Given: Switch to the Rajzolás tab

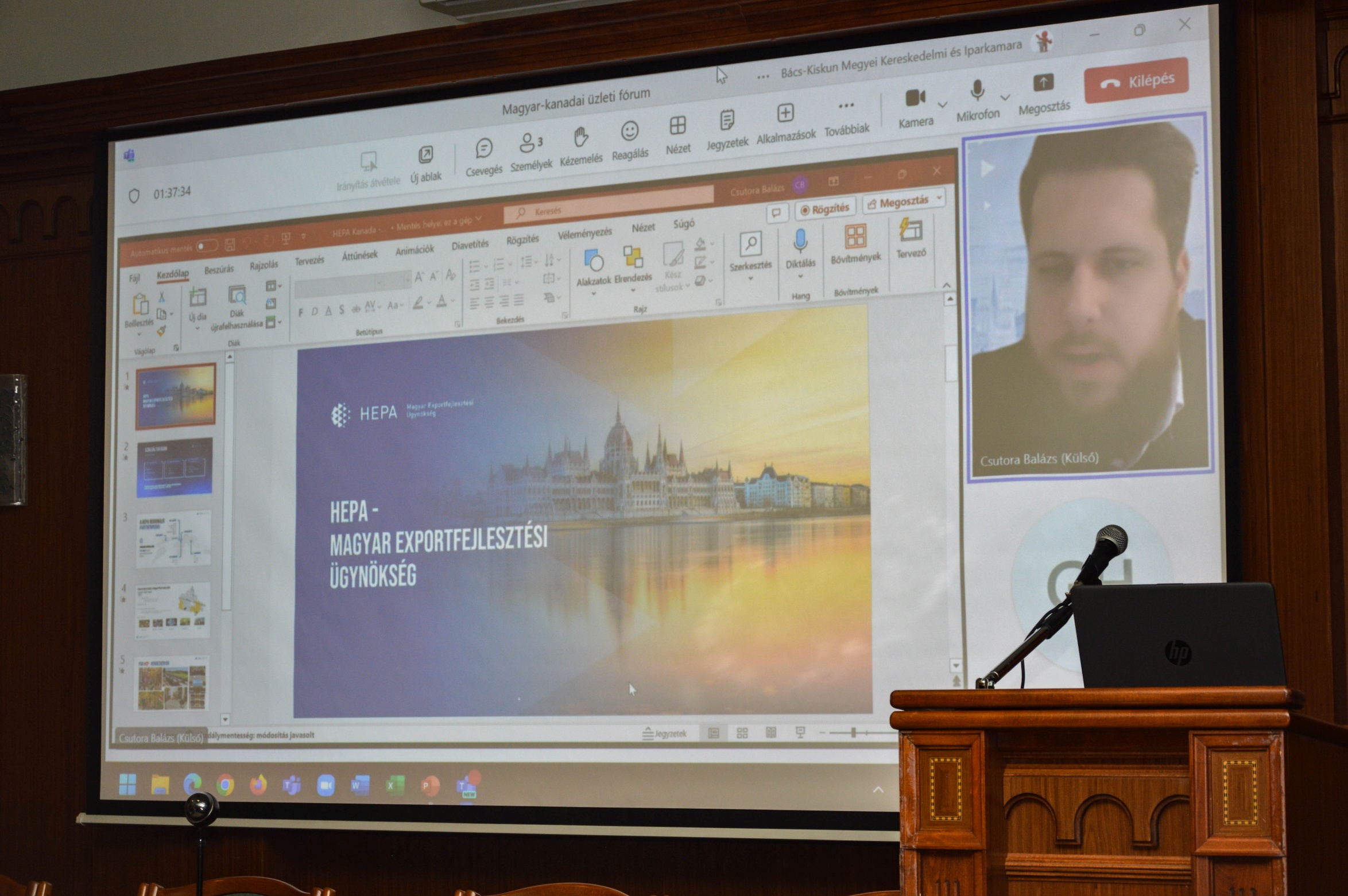Looking at the screenshot, I should (x=264, y=265).
